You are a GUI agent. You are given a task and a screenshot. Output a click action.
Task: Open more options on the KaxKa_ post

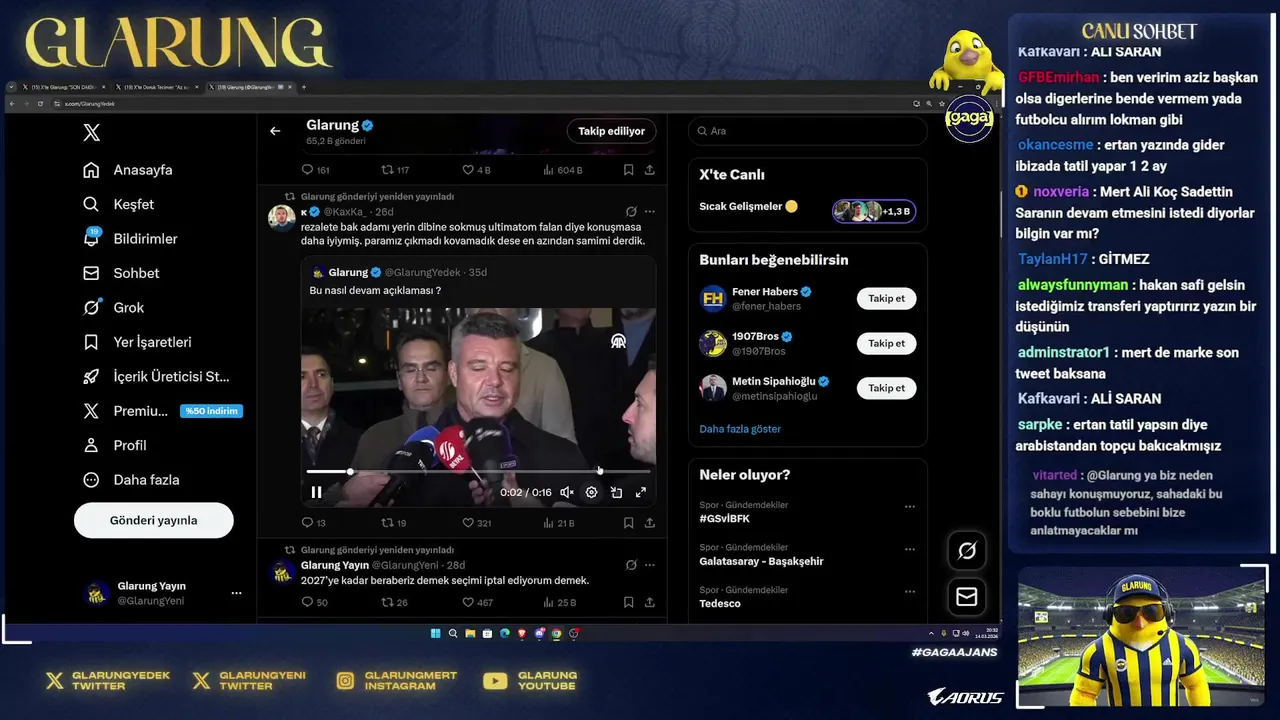(x=650, y=212)
